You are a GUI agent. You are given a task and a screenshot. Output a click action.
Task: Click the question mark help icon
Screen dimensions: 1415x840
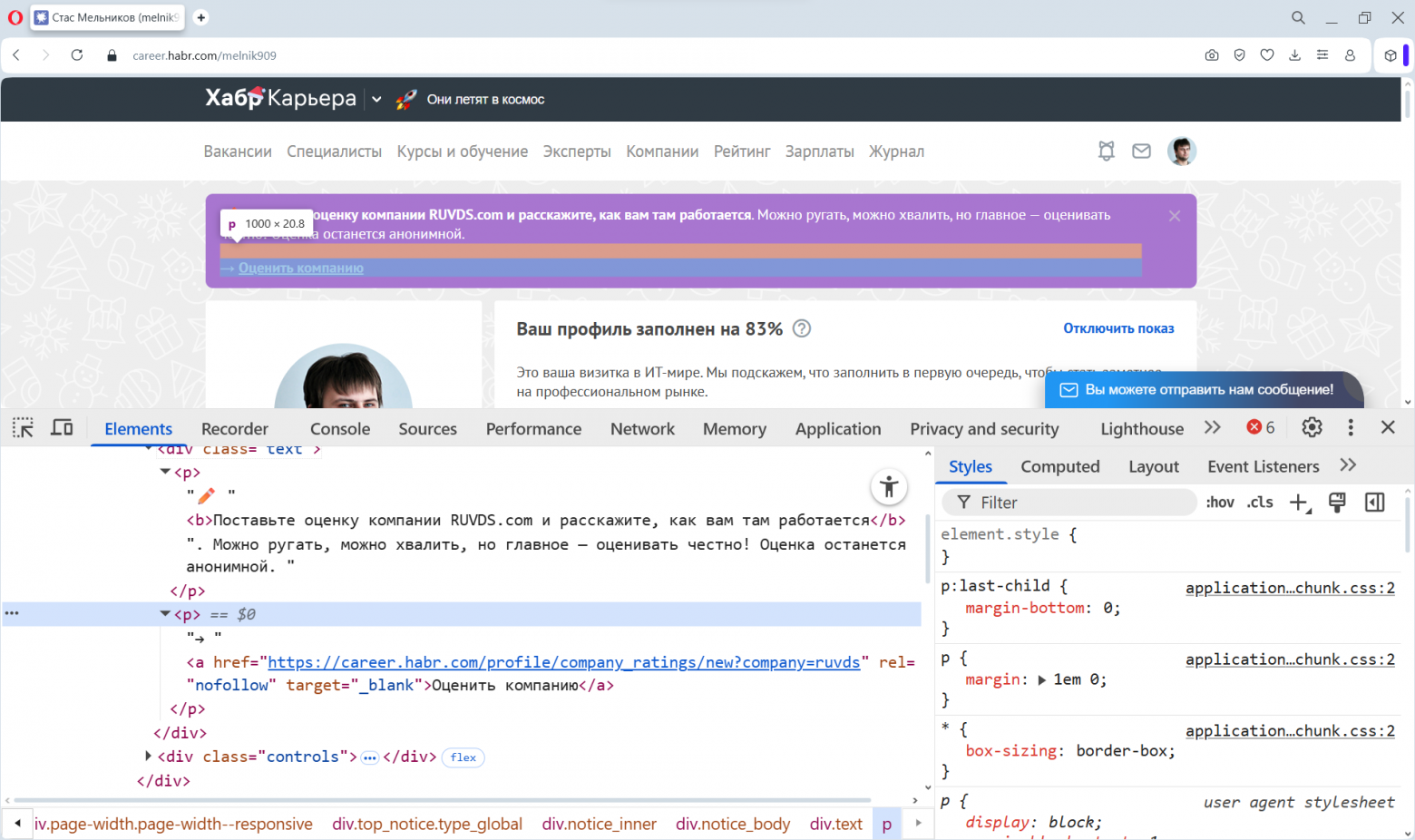pyautogui.click(x=802, y=328)
